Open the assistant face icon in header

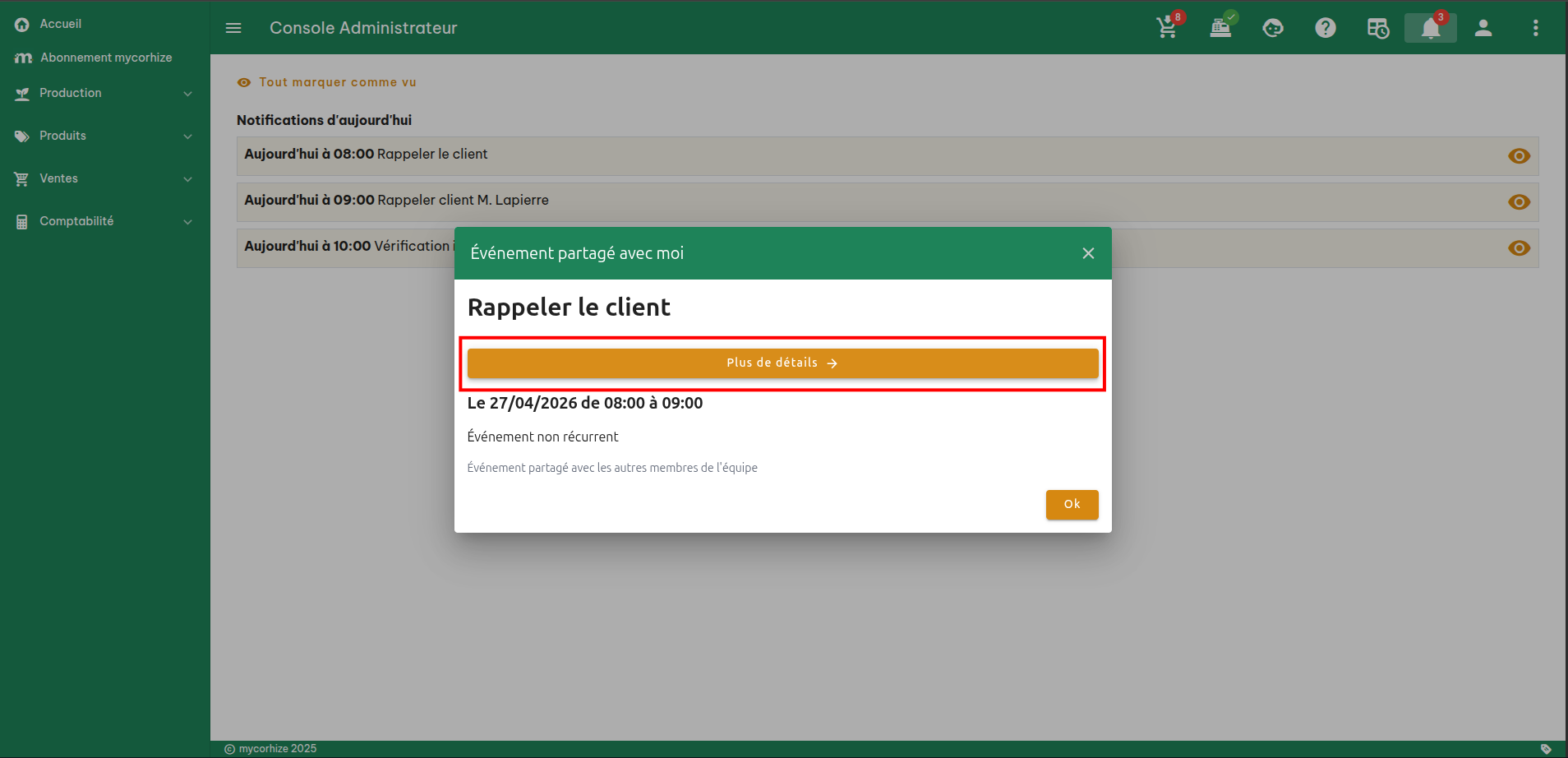[x=1273, y=28]
